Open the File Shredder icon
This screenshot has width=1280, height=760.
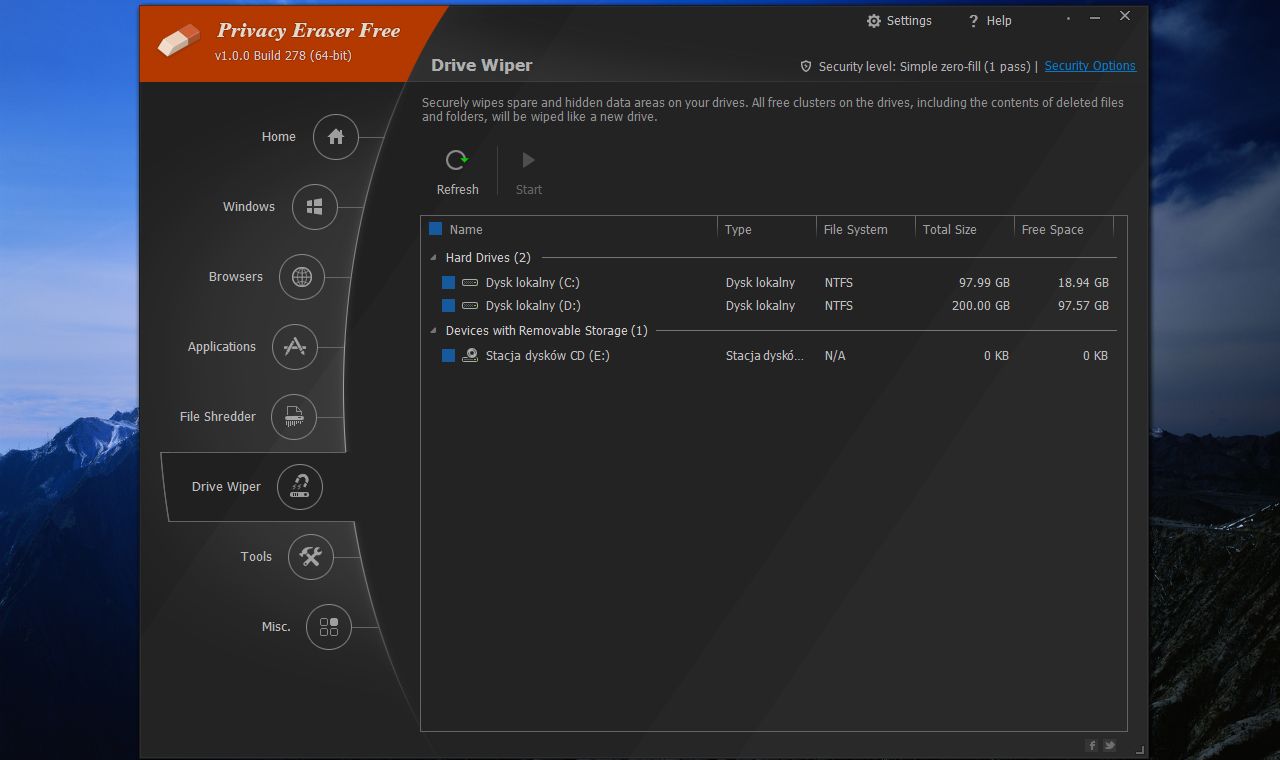click(294, 417)
